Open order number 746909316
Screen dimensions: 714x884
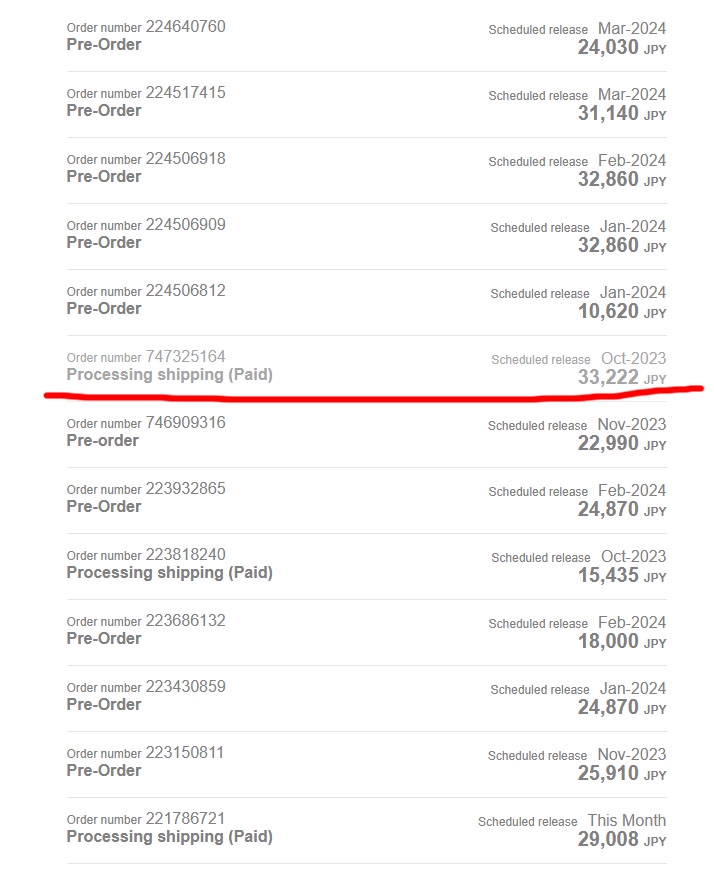click(186, 422)
